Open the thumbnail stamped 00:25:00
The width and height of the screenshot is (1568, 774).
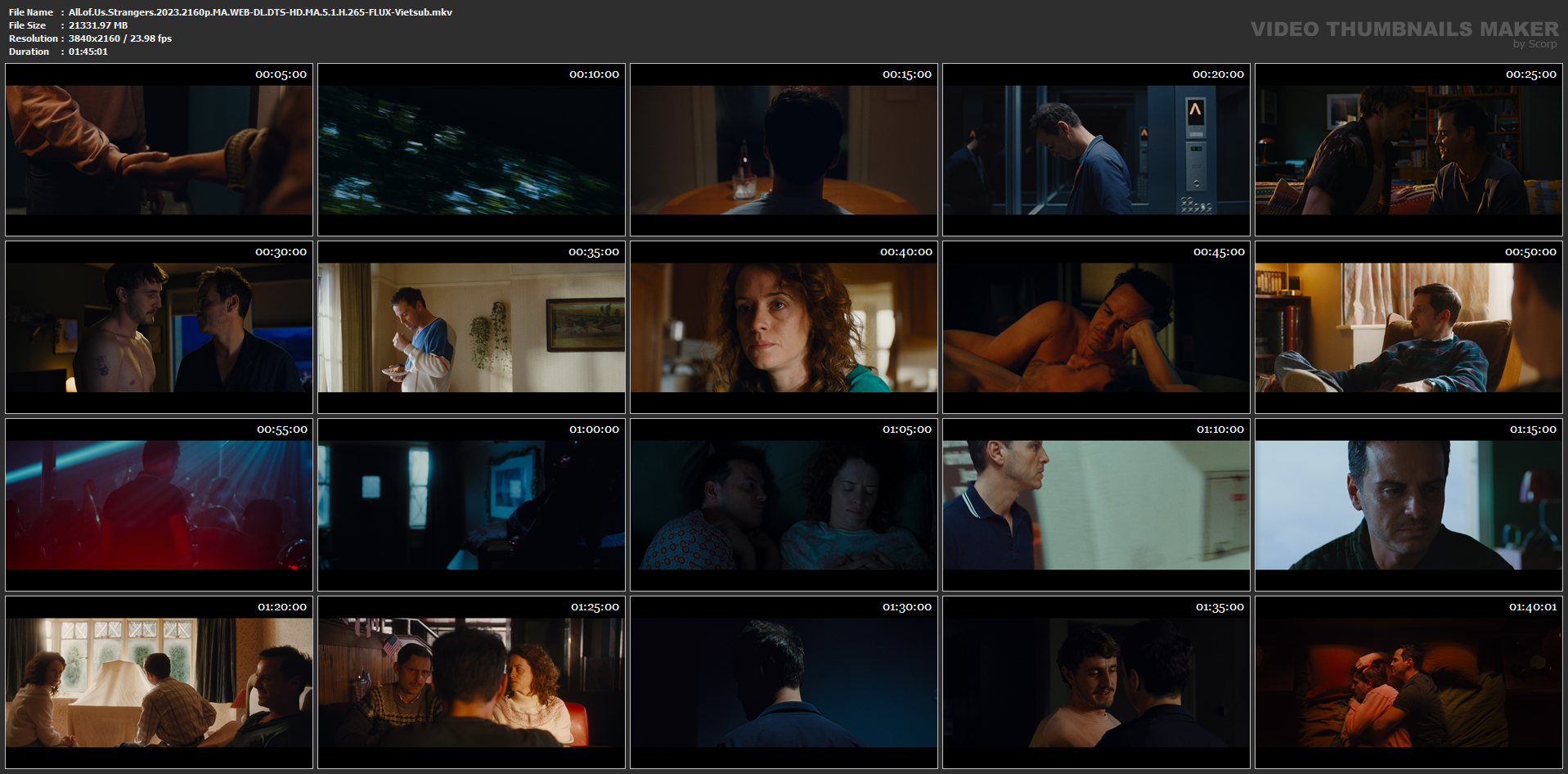click(x=1409, y=150)
